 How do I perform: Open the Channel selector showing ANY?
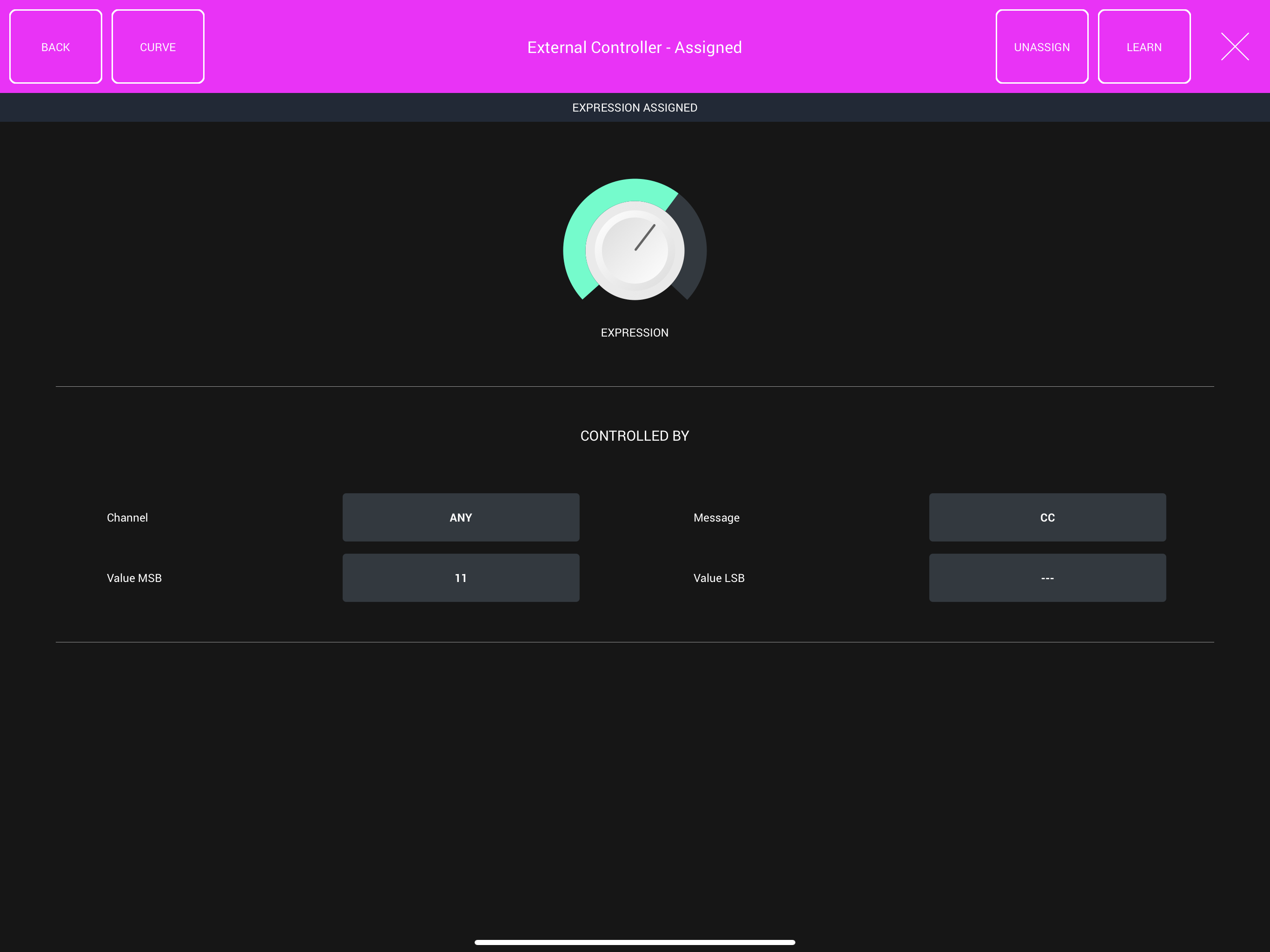(461, 517)
